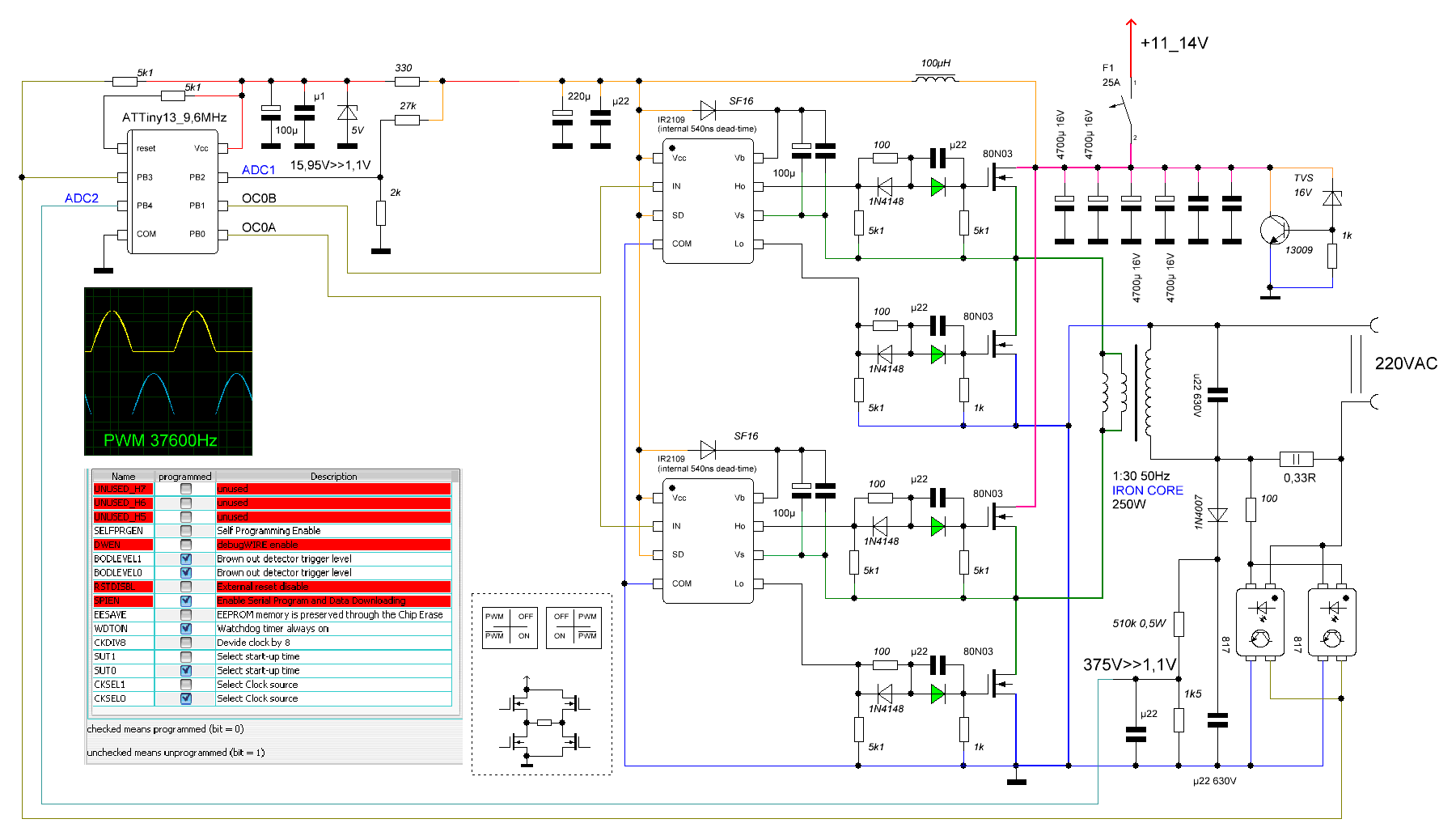
Task: Click the programmed column header
Action: click(185, 476)
